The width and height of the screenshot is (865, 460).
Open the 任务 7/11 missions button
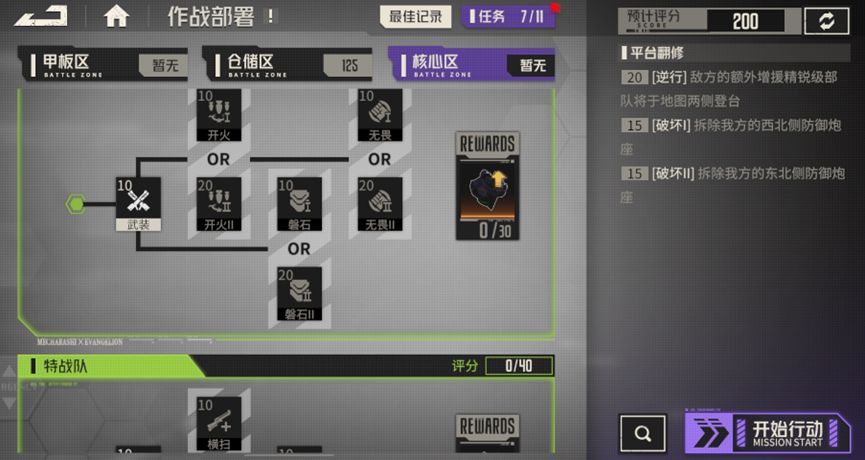pos(509,17)
